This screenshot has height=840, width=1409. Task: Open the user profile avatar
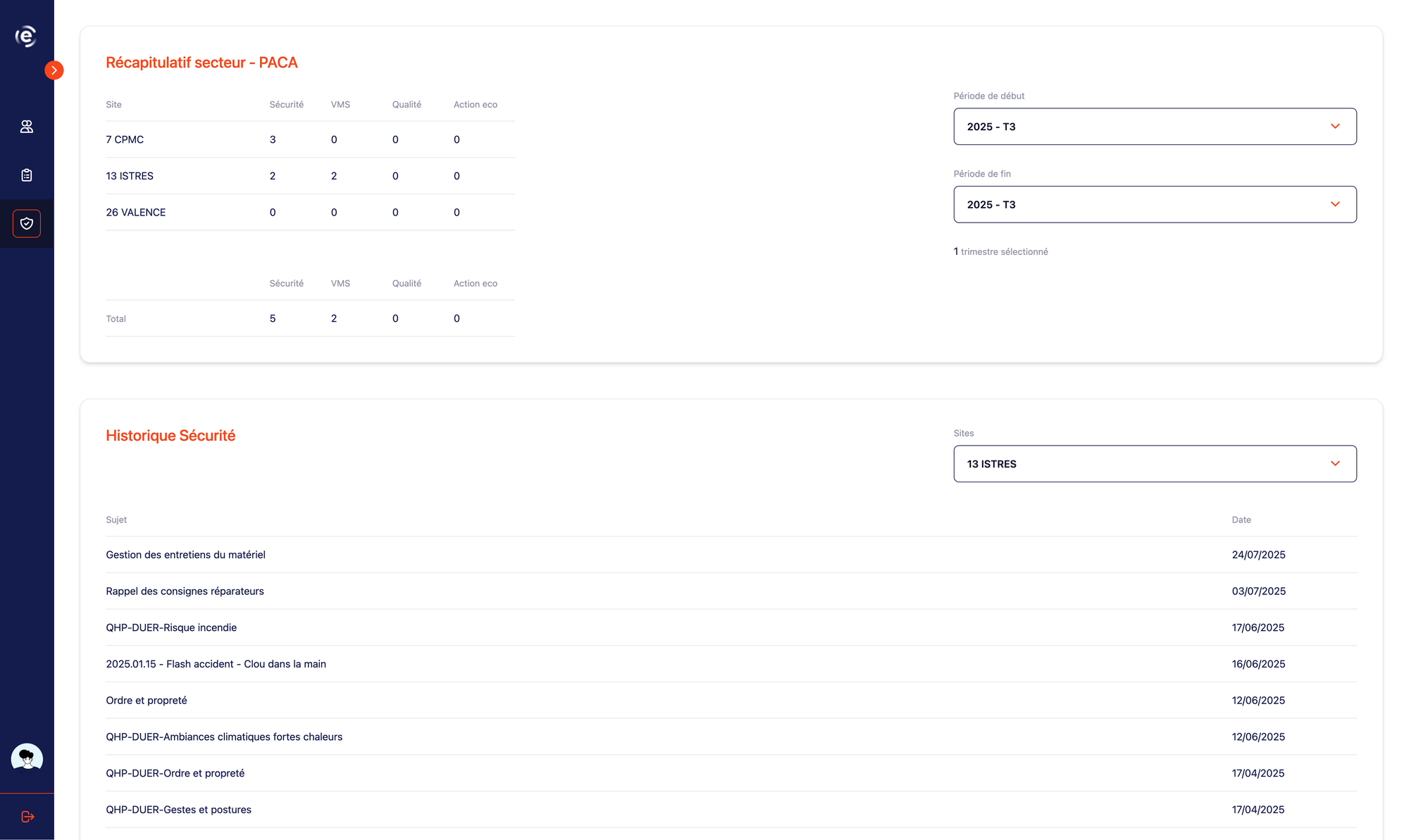27,758
